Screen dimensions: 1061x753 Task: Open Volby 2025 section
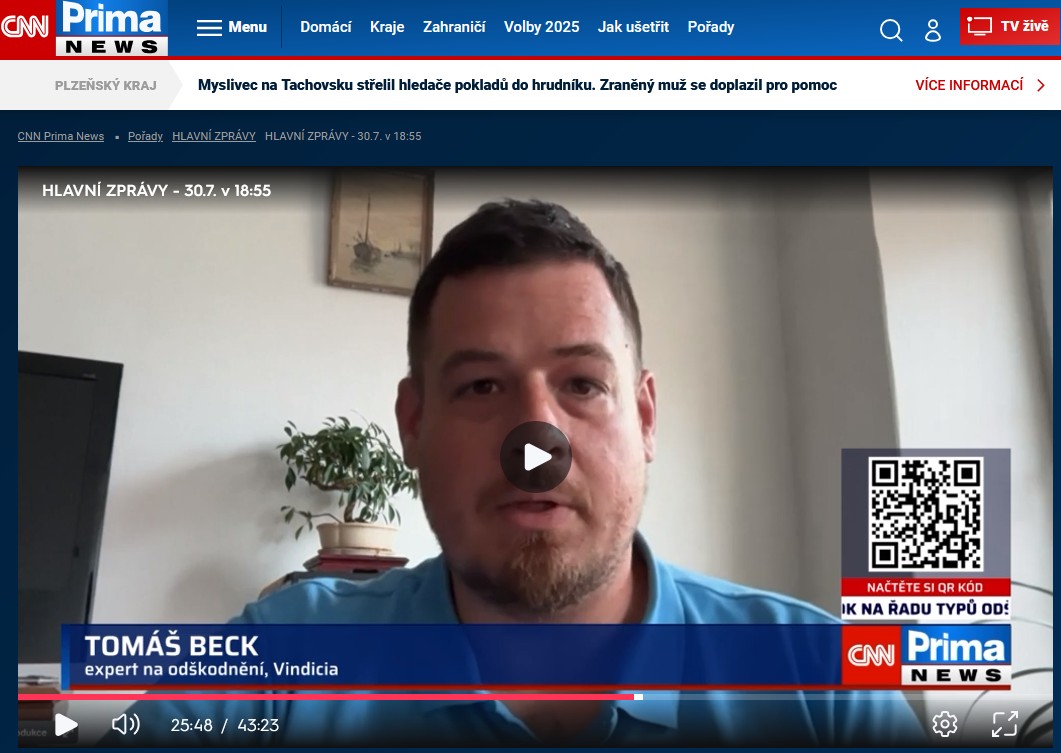pos(541,27)
